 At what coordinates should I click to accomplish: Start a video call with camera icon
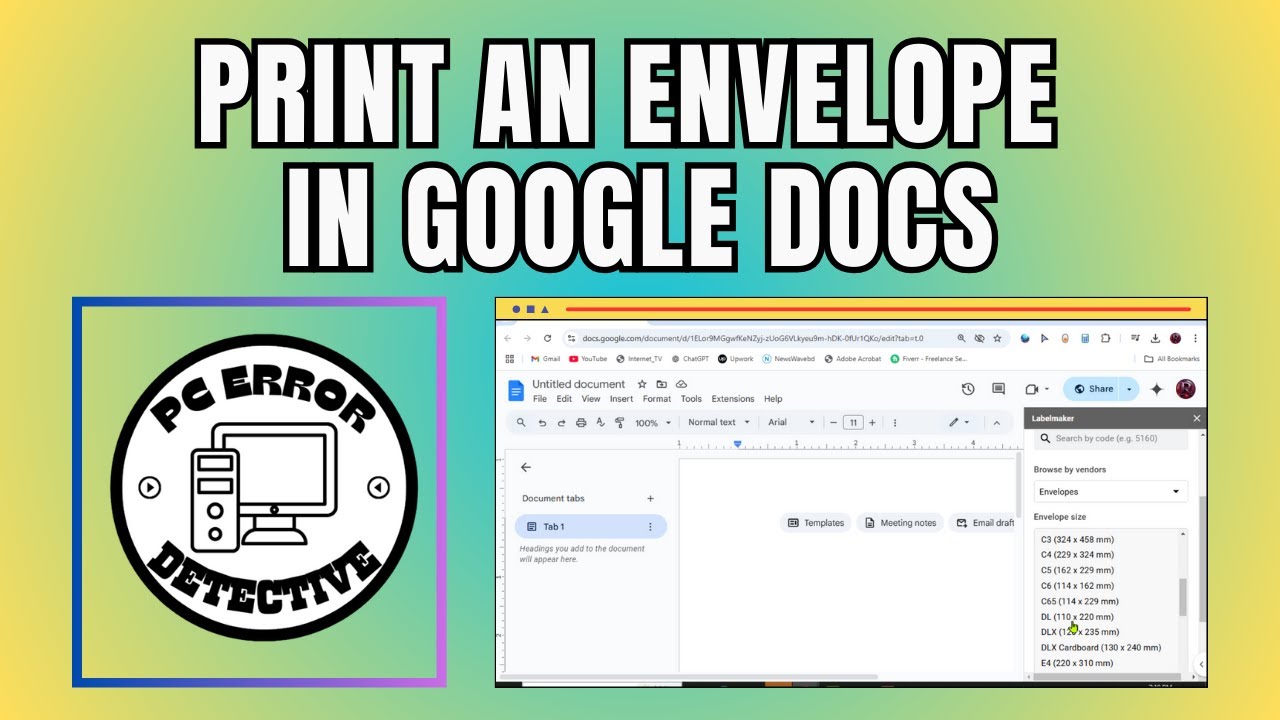click(x=1032, y=389)
